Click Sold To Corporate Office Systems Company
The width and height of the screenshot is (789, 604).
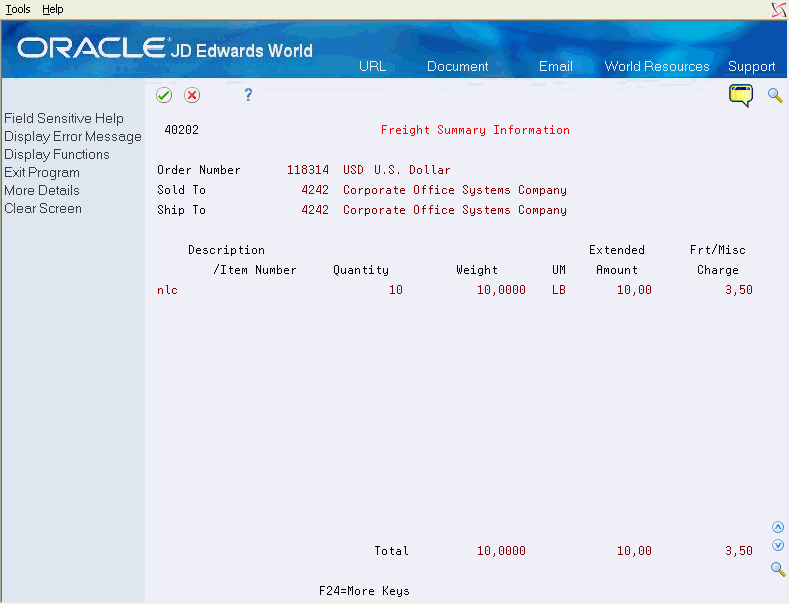click(x=455, y=190)
